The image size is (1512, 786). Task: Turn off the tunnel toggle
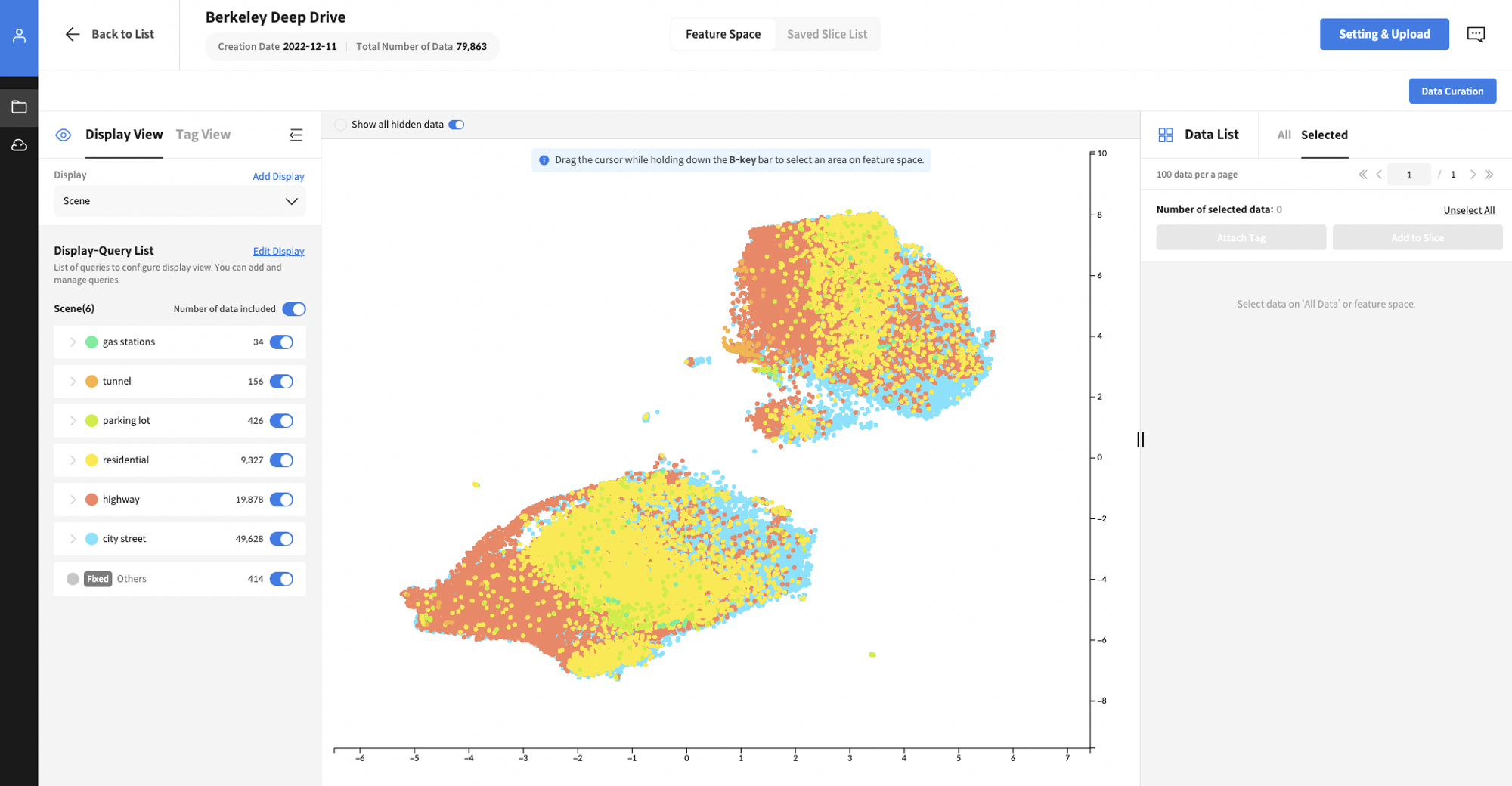click(281, 382)
